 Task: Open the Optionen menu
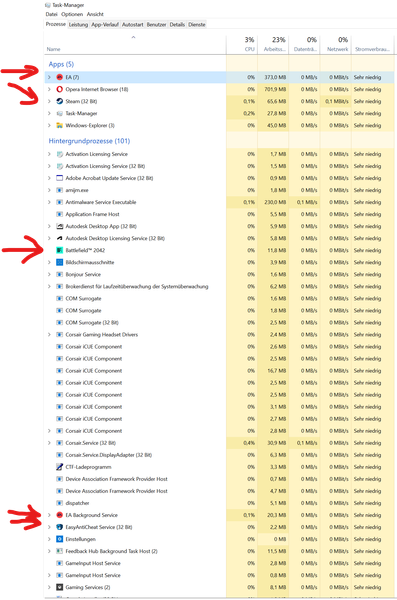[x=72, y=14]
